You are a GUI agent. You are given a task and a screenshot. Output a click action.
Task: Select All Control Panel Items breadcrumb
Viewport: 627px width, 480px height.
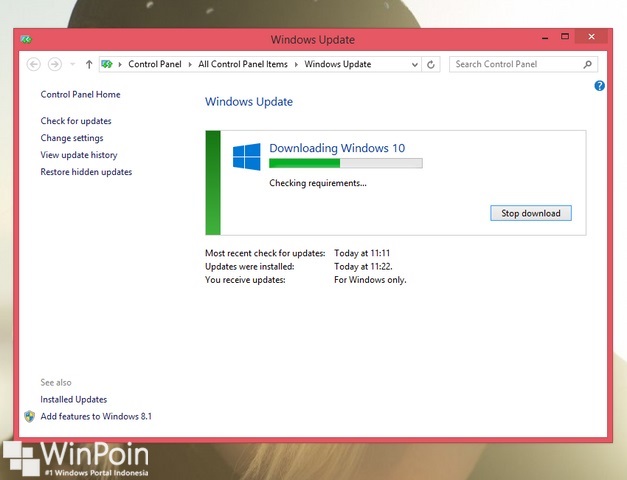pyautogui.click(x=243, y=64)
